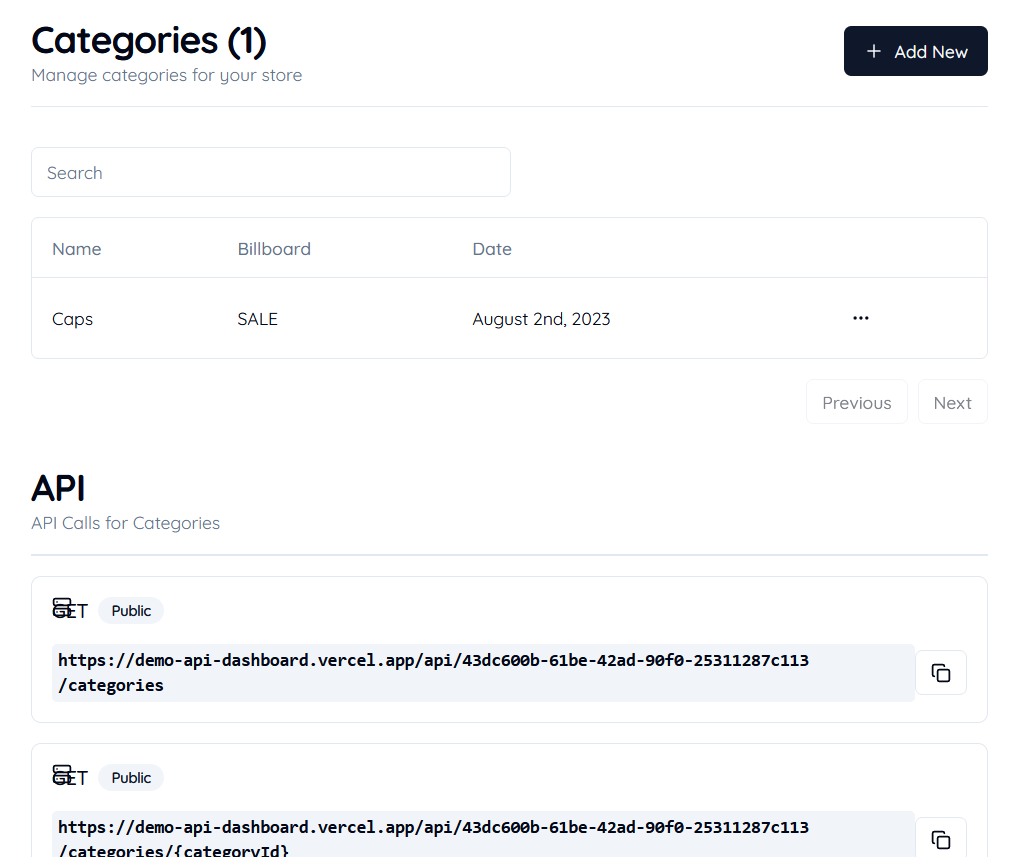Open the three-dot actions menu for Caps
Viewport: 1012px width, 857px height.
(860, 318)
